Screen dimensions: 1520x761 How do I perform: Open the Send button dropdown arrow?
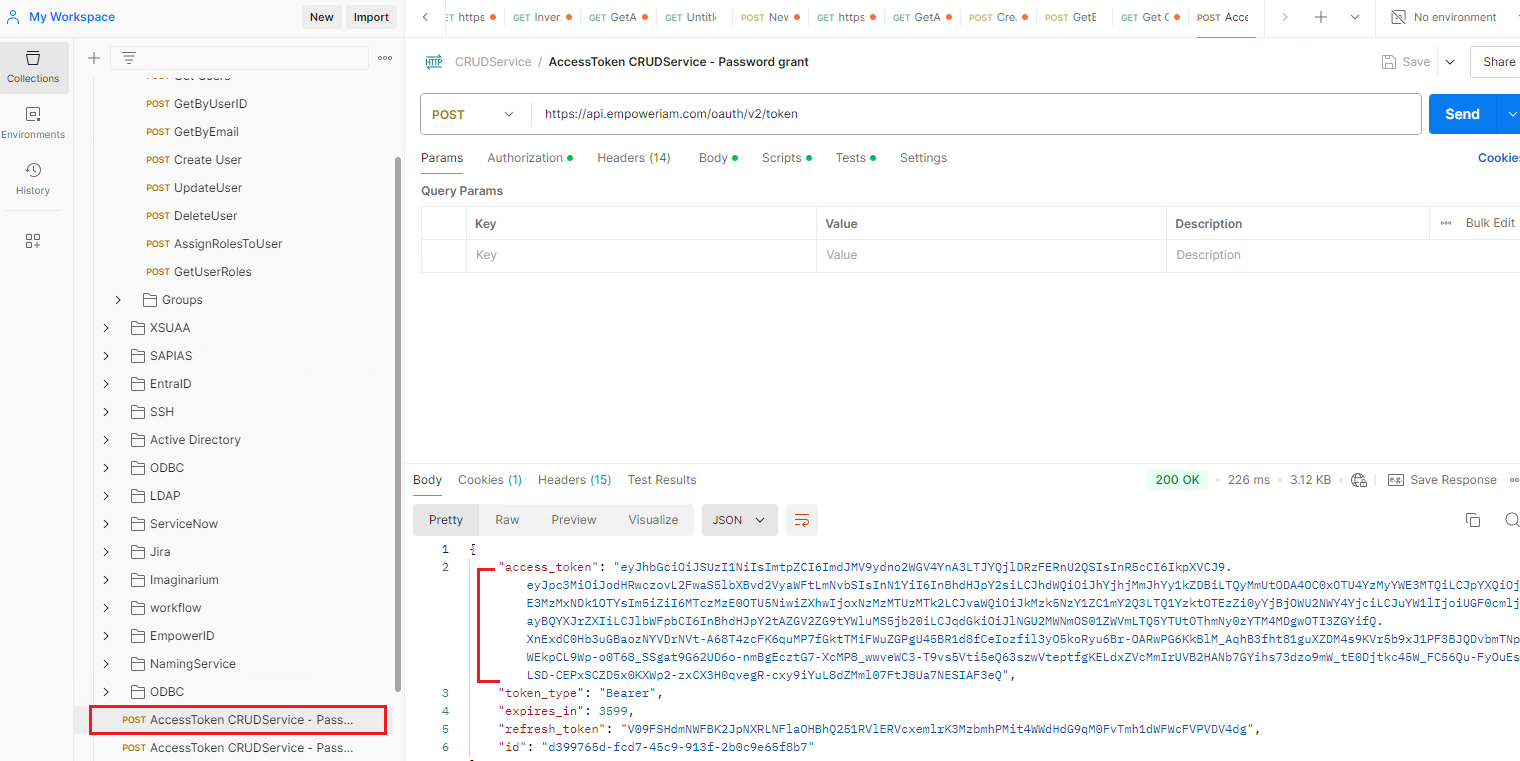pyautogui.click(x=1509, y=114)
